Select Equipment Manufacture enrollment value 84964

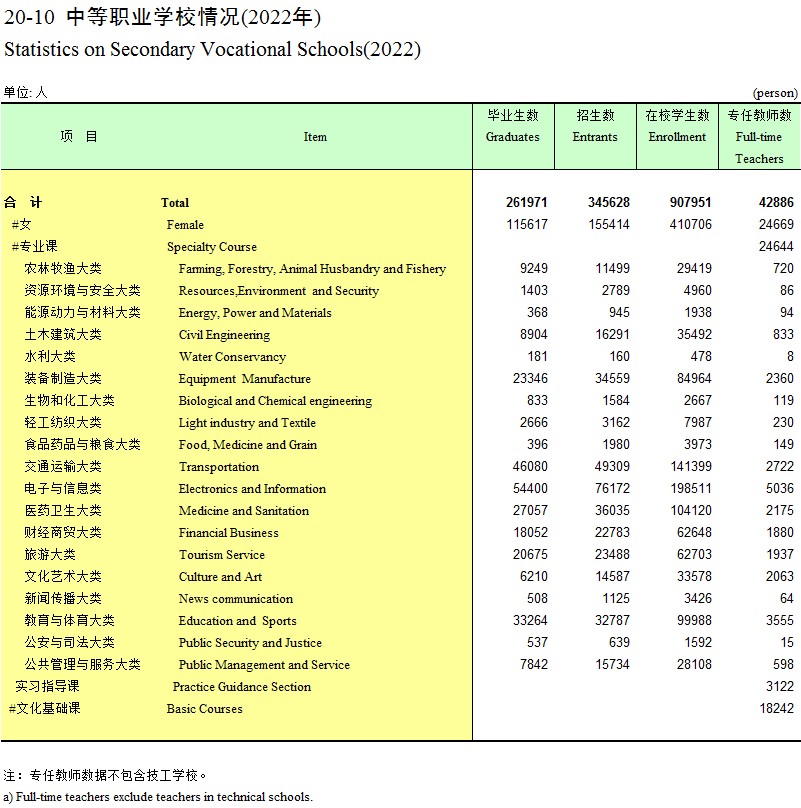point(694,378)
